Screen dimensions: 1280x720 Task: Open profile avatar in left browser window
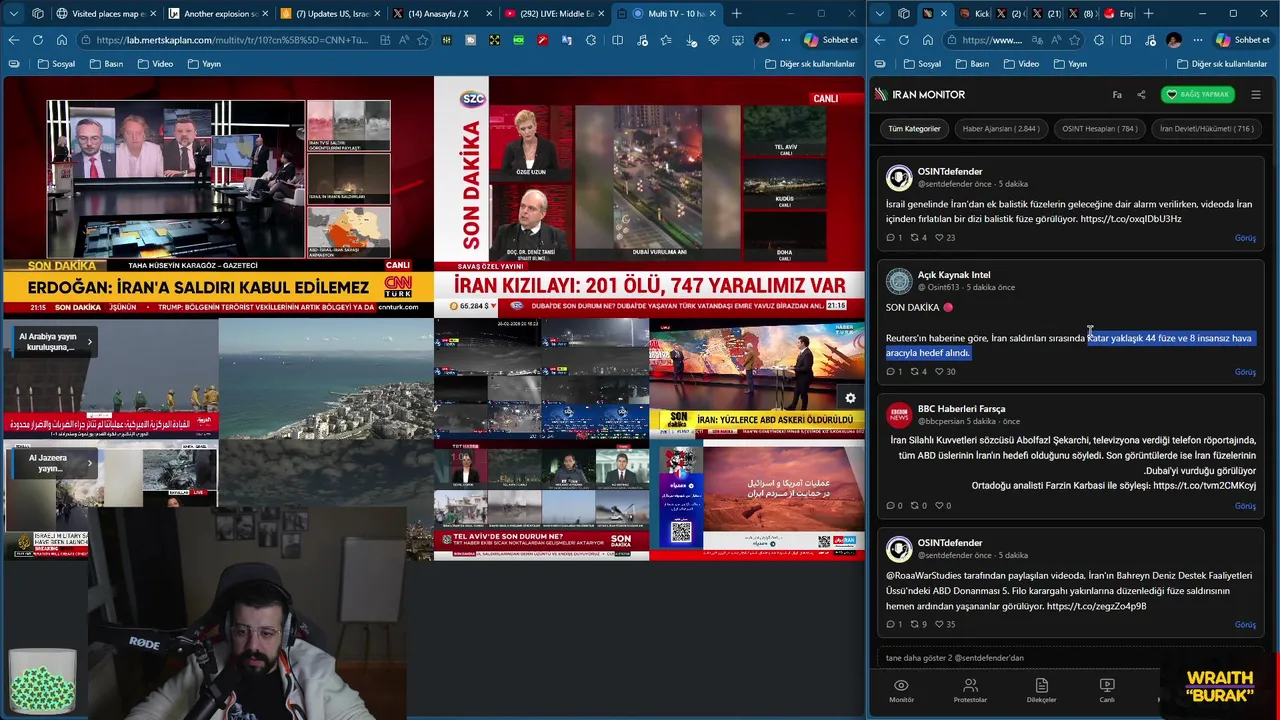pos(762,40)
